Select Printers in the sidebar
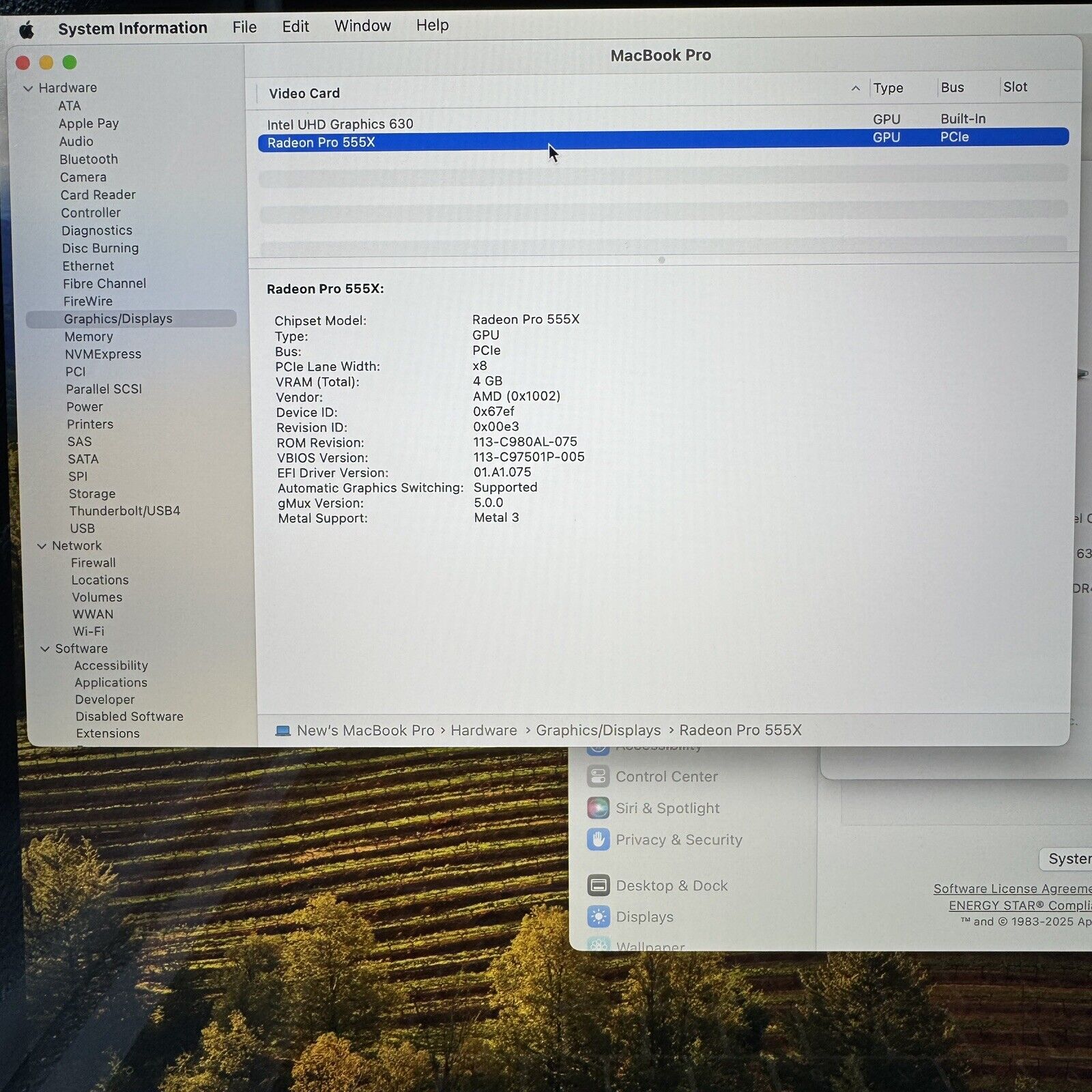The width and height of the screenshot is (1092, 1092). [90, 425]
